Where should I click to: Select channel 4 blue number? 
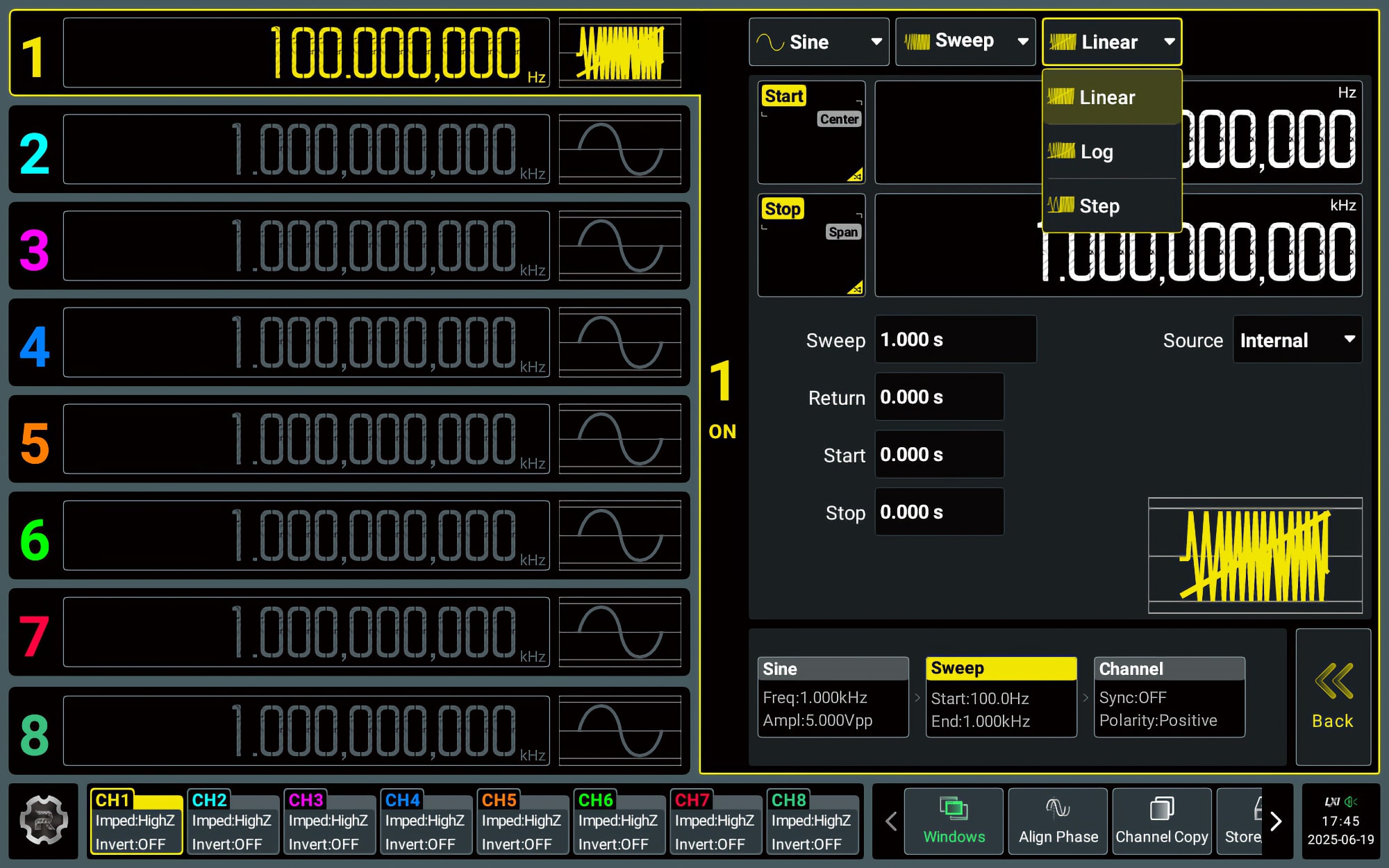click(x=35, y=346)
